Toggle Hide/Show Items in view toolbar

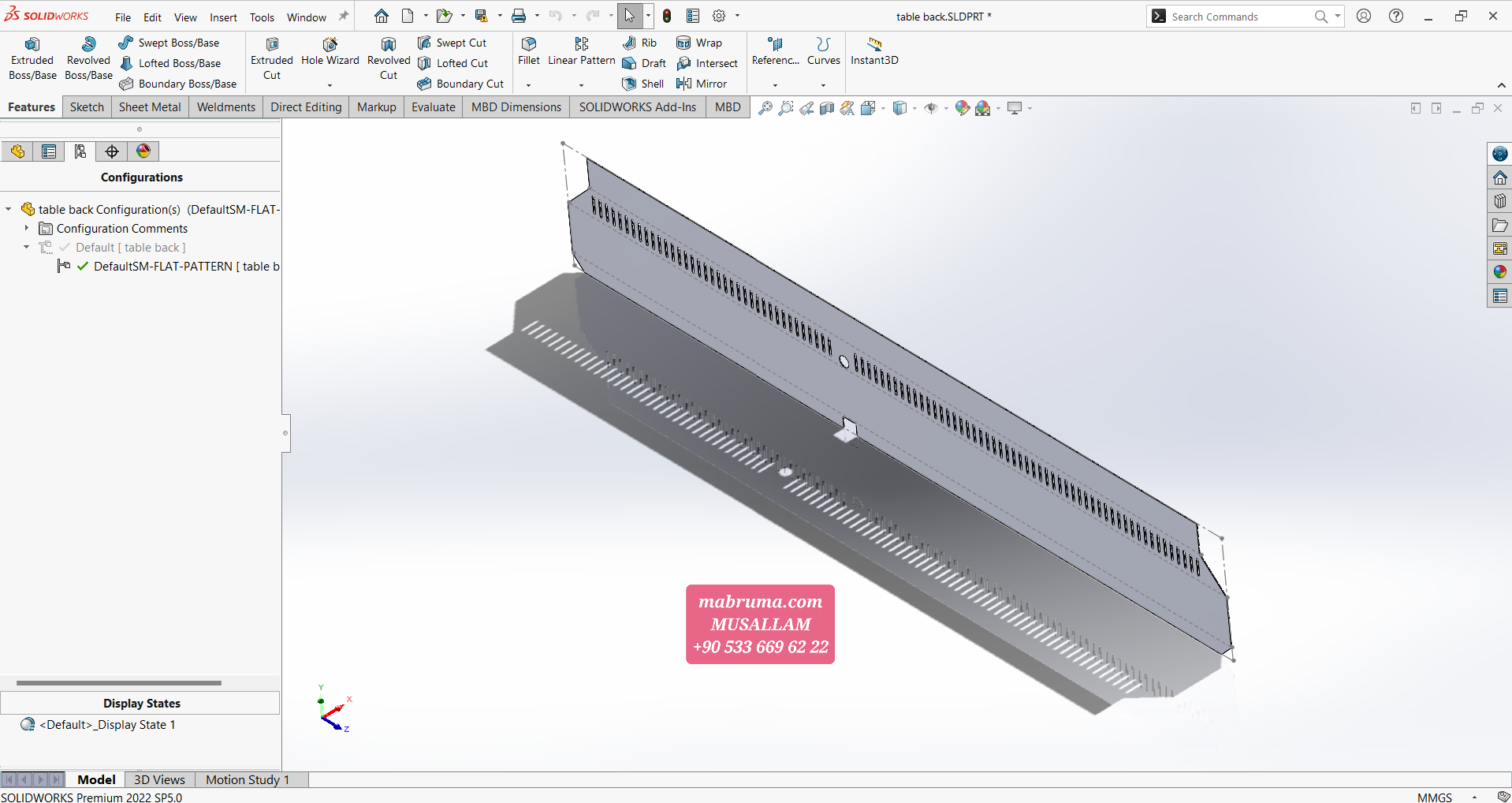pos(931,108)
